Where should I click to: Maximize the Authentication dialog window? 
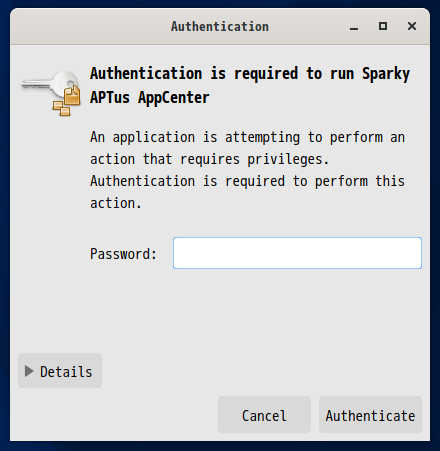pos(383,26)
